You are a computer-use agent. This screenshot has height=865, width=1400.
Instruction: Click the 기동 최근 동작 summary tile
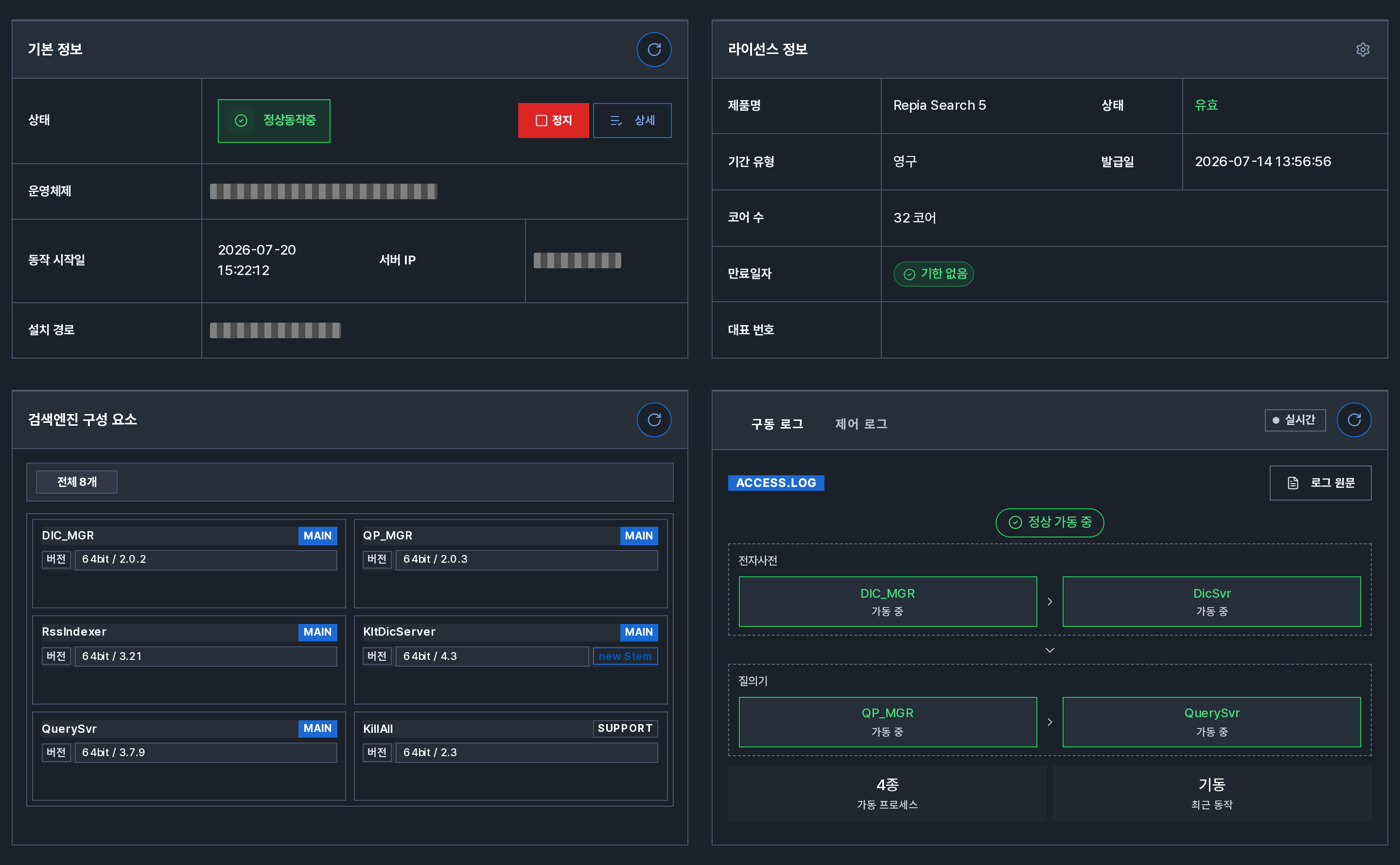tap(1211, 794)
